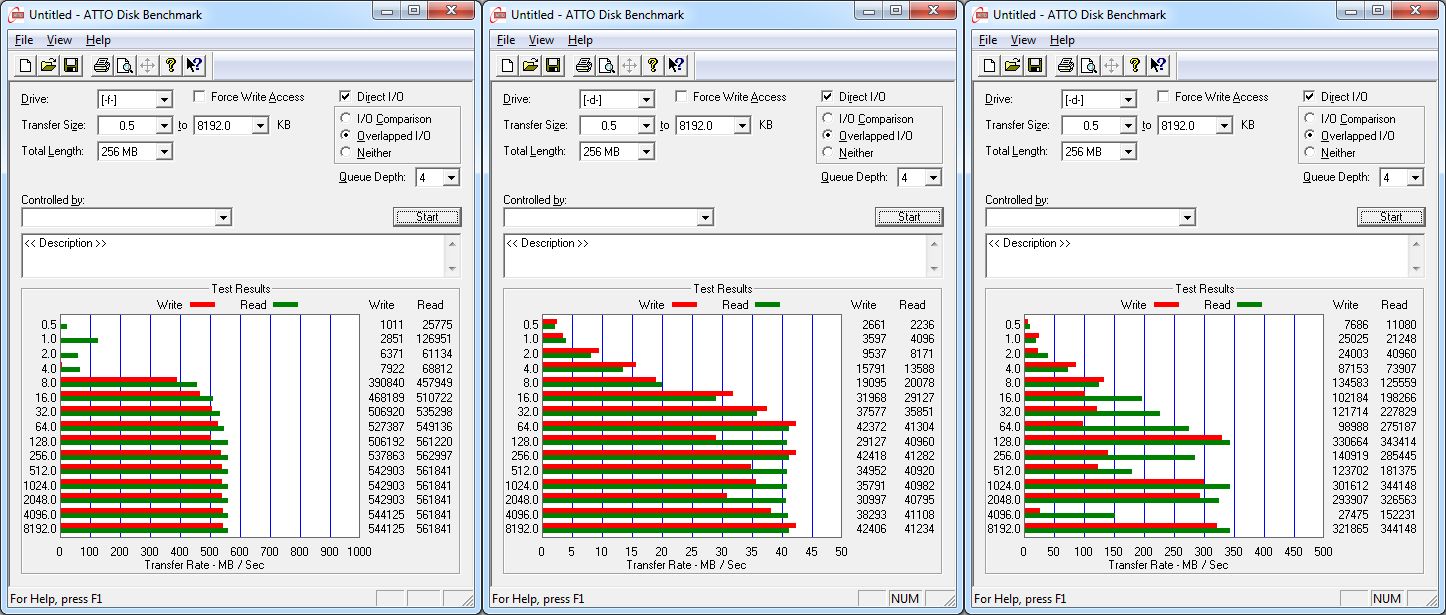1446x615 pixels.
Task: Click Print icon in left window
Action: pyautogui.click(x=101, y=66)
